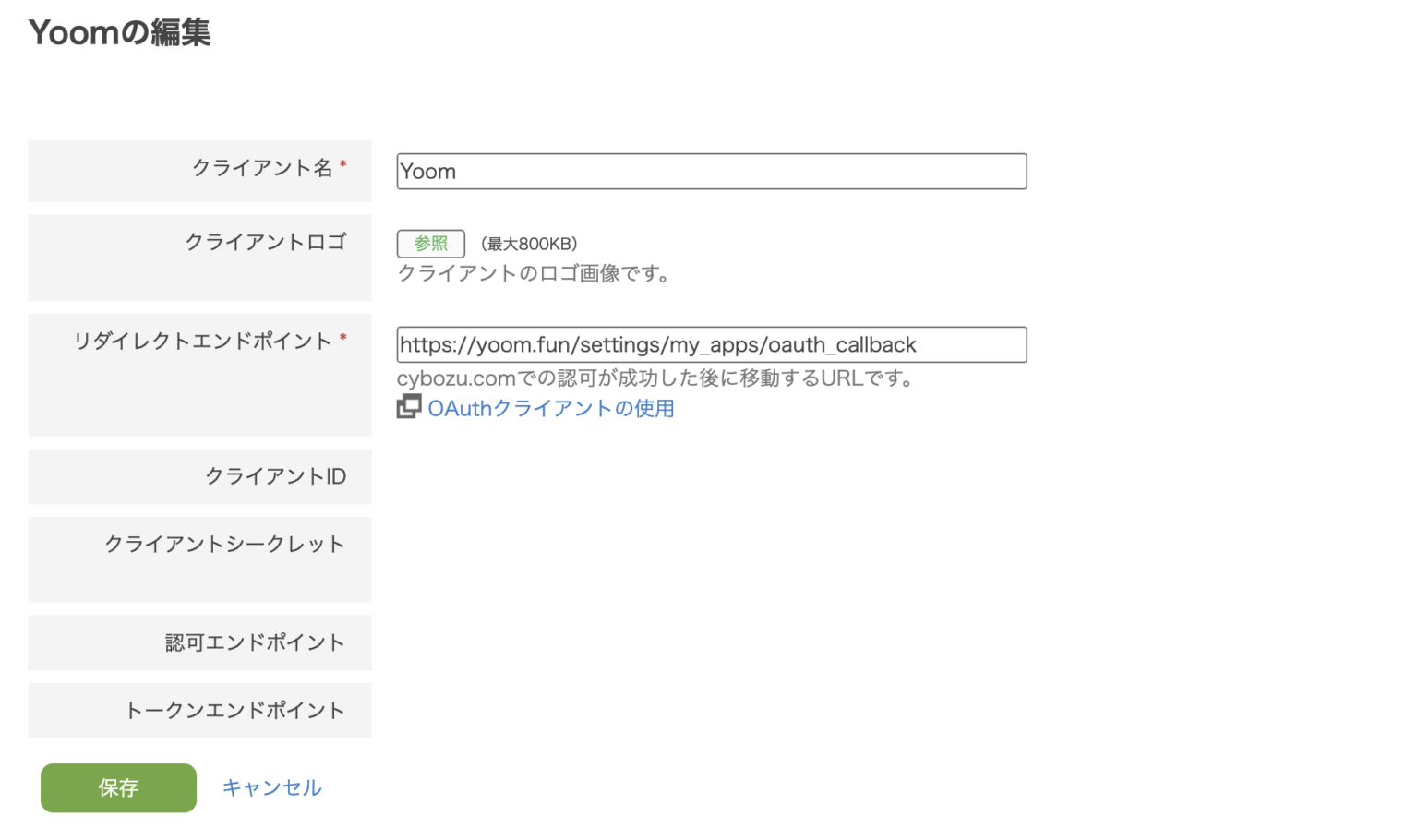
Task: Click the リダイレクトエンドポイント URL input field
Action: (x=711, y=344)
